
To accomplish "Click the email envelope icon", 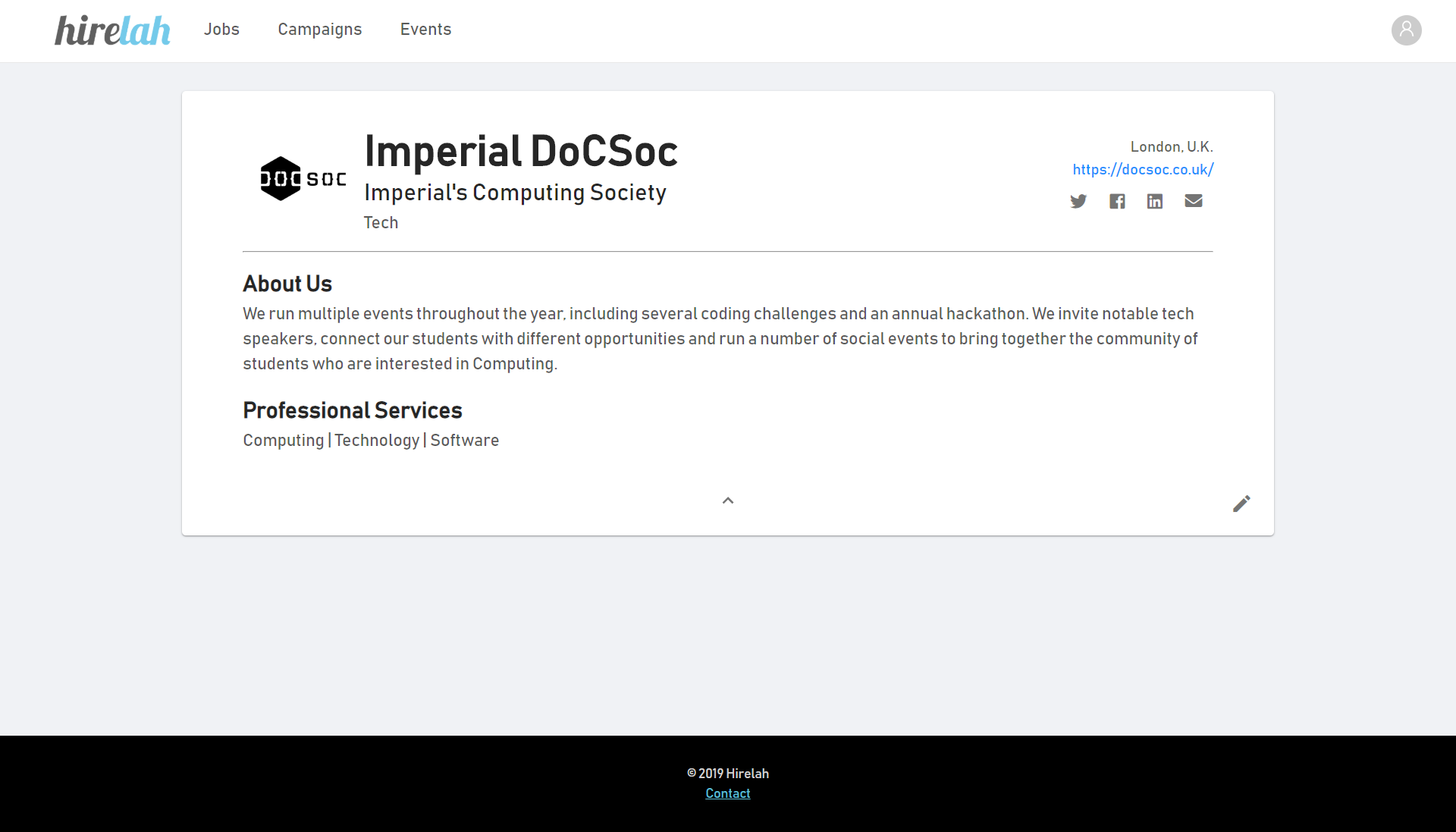I will 1194,201.
